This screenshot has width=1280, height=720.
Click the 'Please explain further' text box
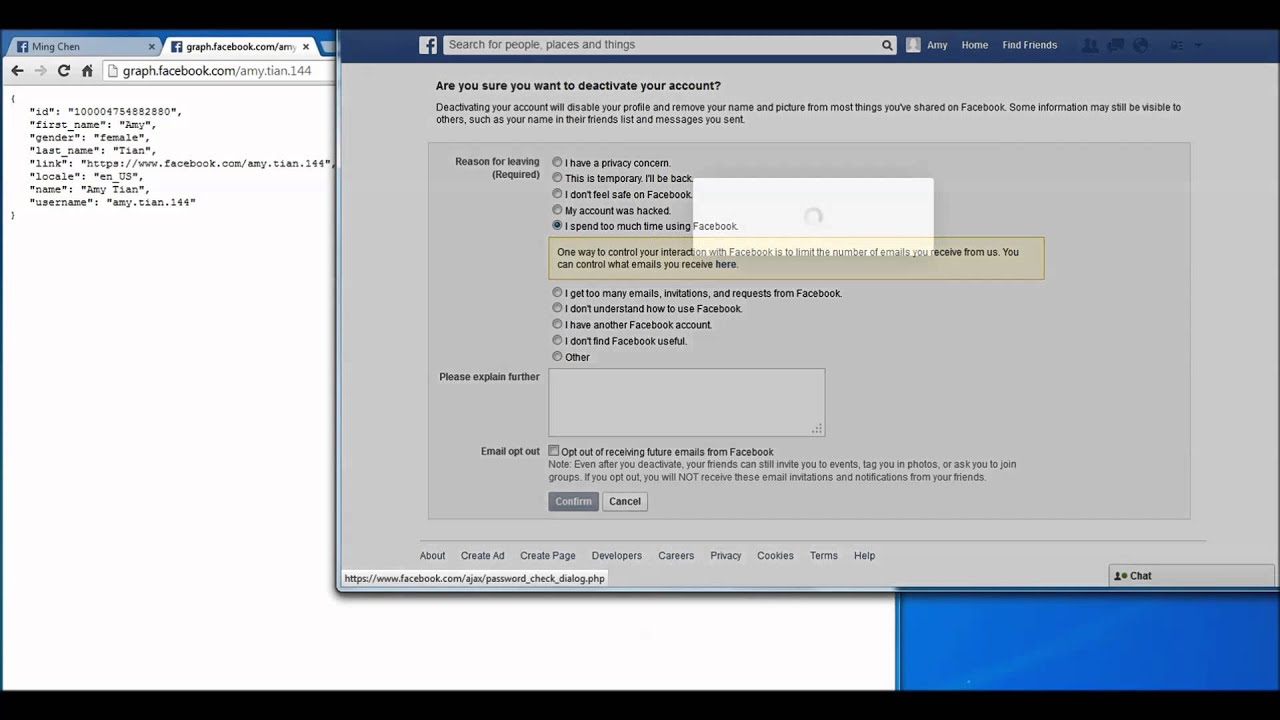tap(686, 402)
